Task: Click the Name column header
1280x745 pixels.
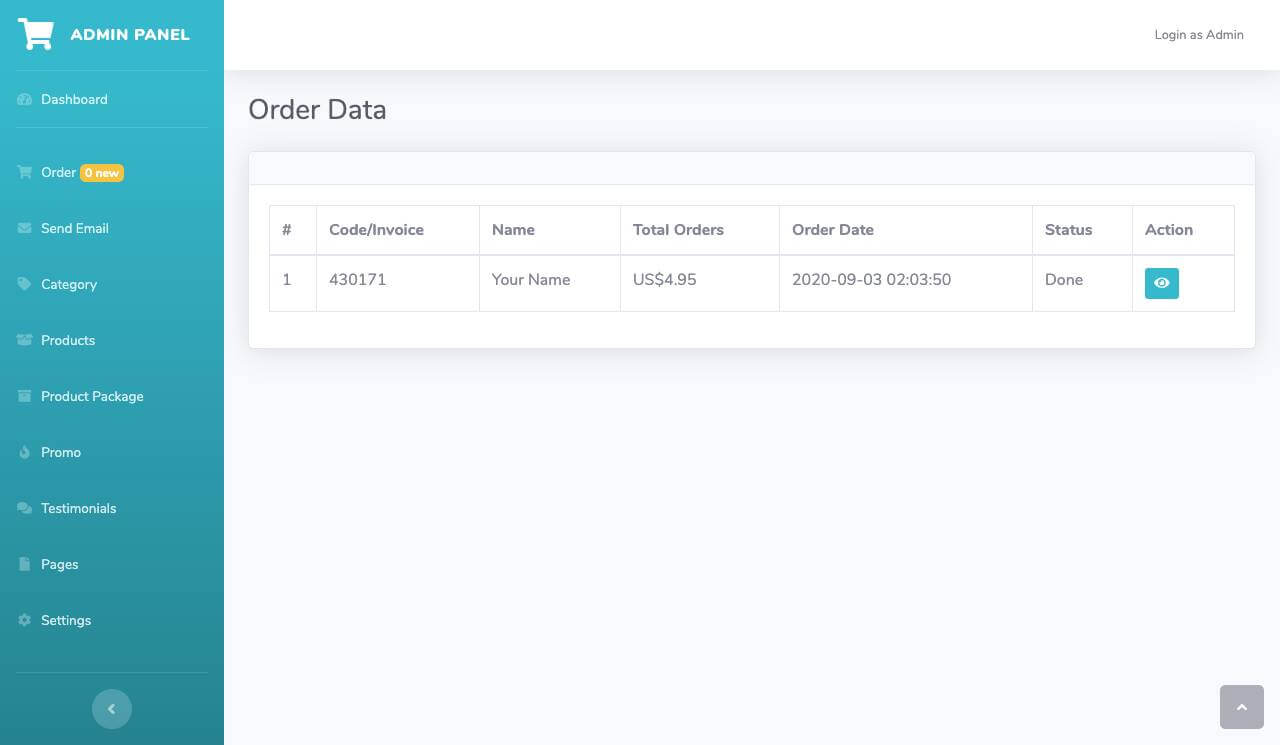Action: tap(550, 230)
